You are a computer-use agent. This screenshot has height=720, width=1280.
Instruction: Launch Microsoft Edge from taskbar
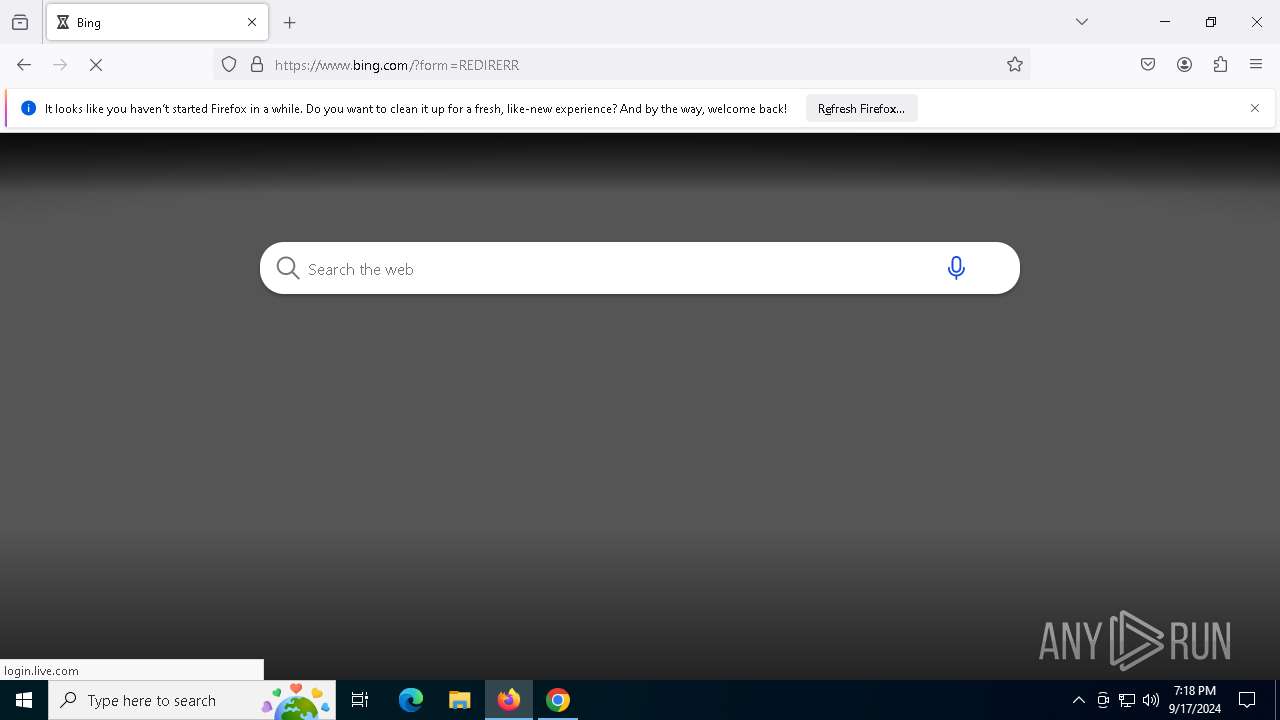tap(411, 700)
